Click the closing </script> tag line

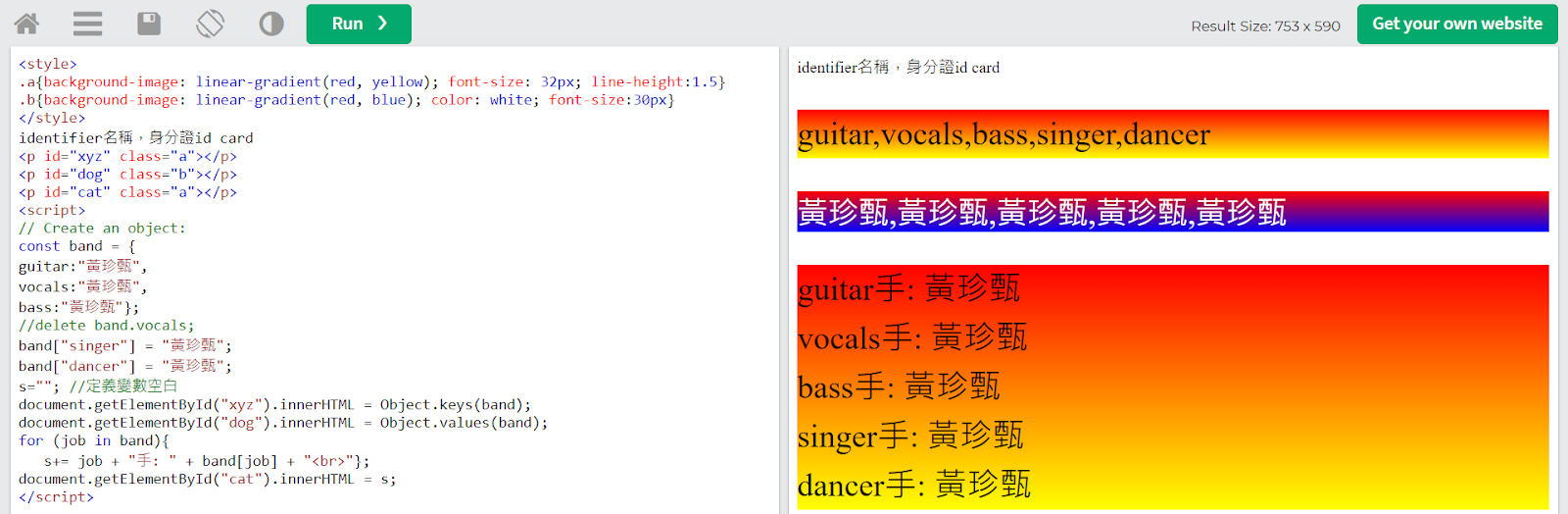coord(56,496)
